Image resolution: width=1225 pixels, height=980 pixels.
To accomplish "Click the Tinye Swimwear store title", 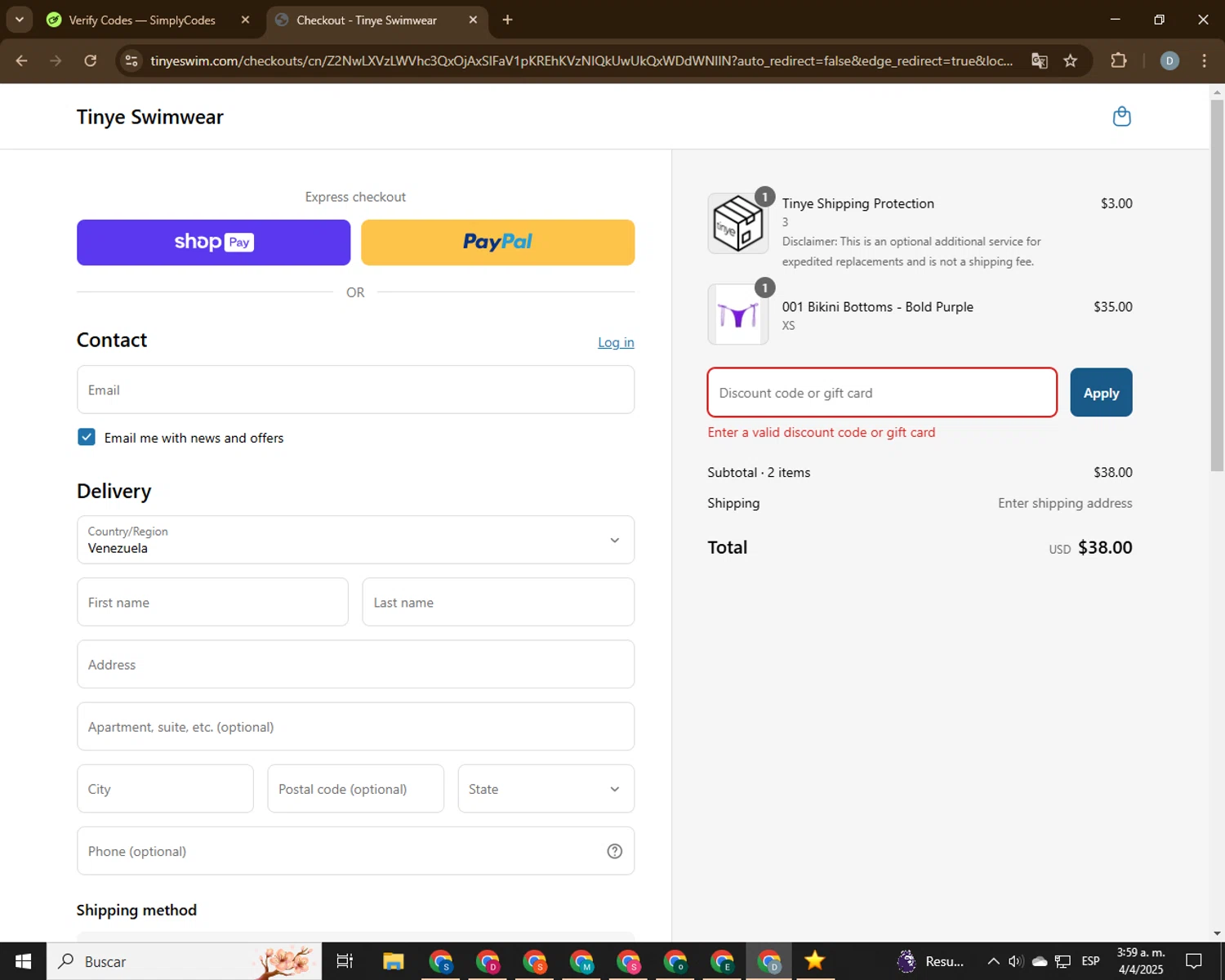I will click(149, 117).
